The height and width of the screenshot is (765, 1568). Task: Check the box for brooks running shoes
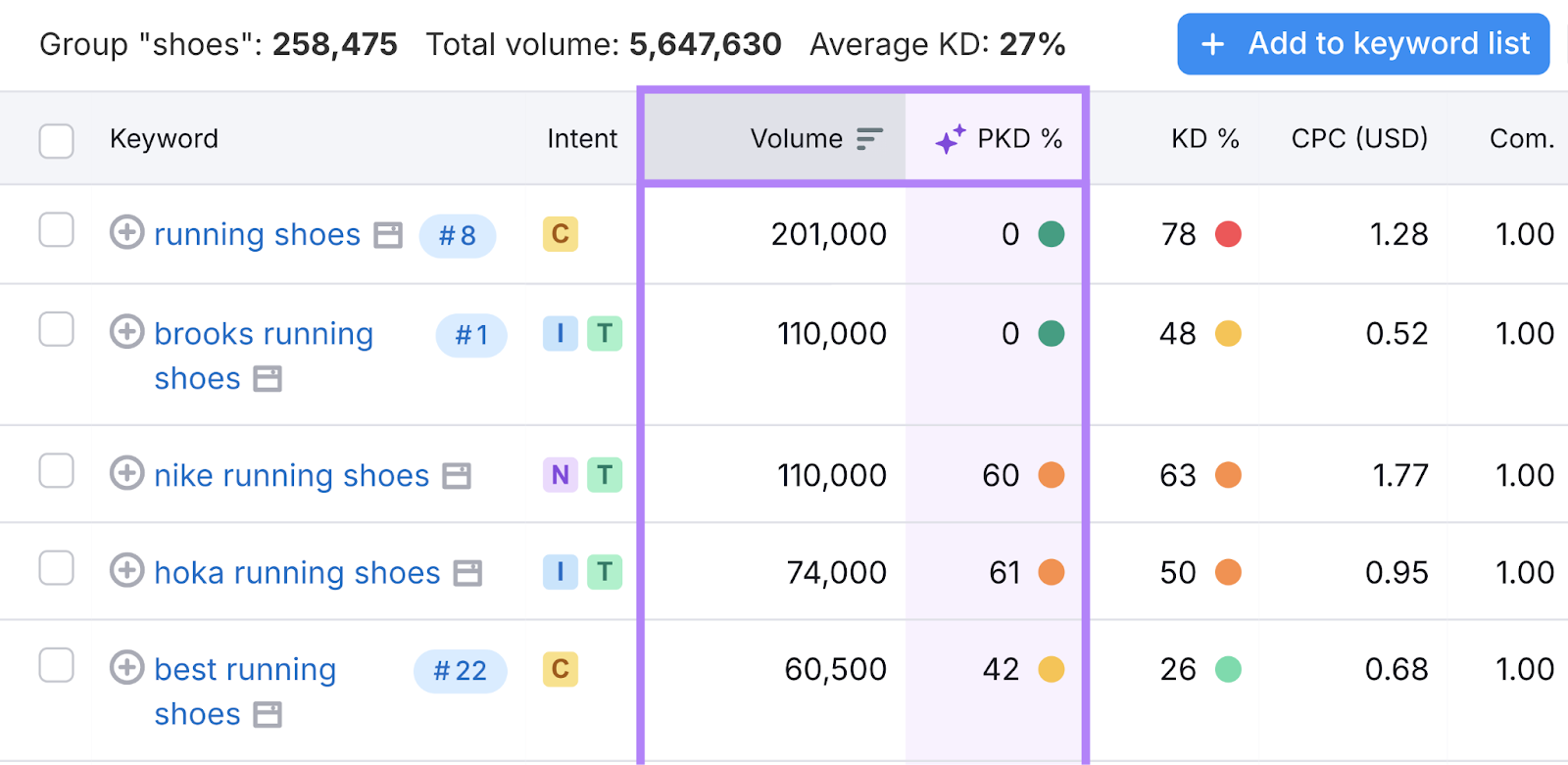point(56,330)
